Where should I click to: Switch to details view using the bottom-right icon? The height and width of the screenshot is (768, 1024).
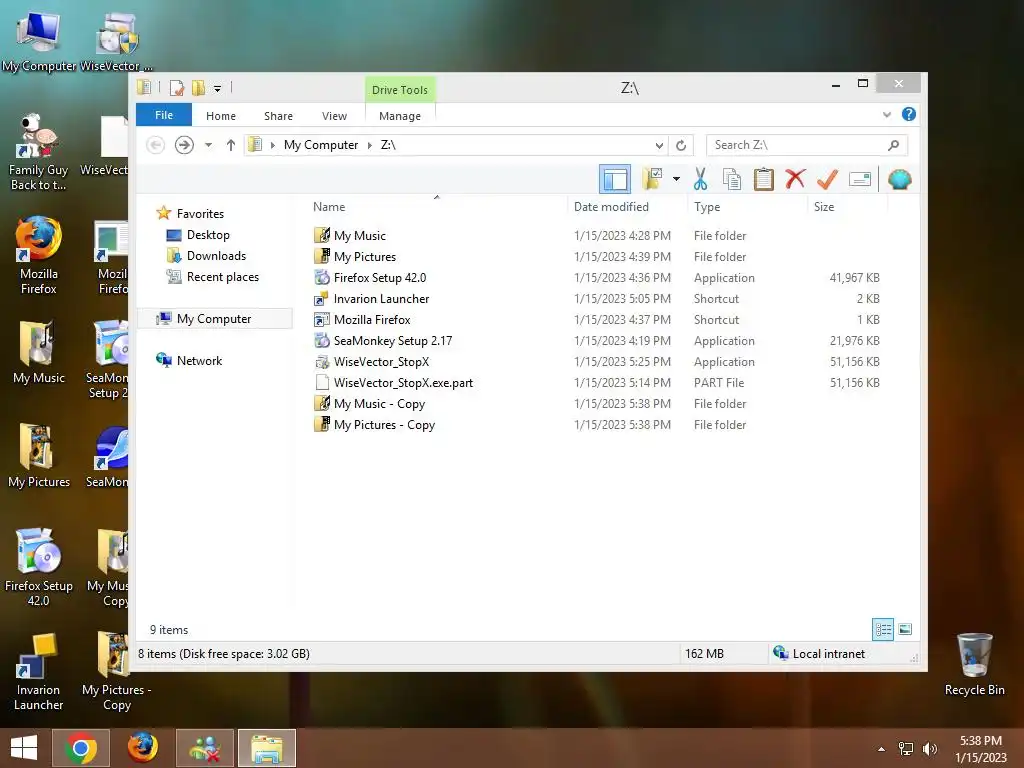coord(883,630)
